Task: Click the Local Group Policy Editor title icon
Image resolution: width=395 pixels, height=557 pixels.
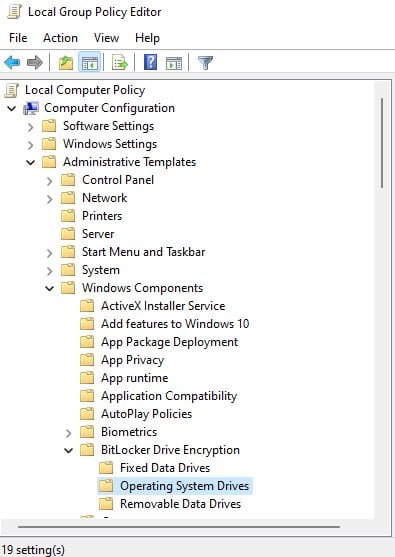Action: click(x=14, y=12)
